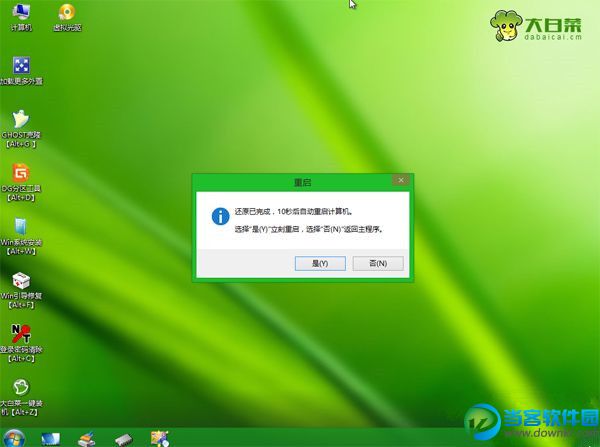Click the blue information icon in dialog
Screen dimensions: 600x447
coord(220,217)
